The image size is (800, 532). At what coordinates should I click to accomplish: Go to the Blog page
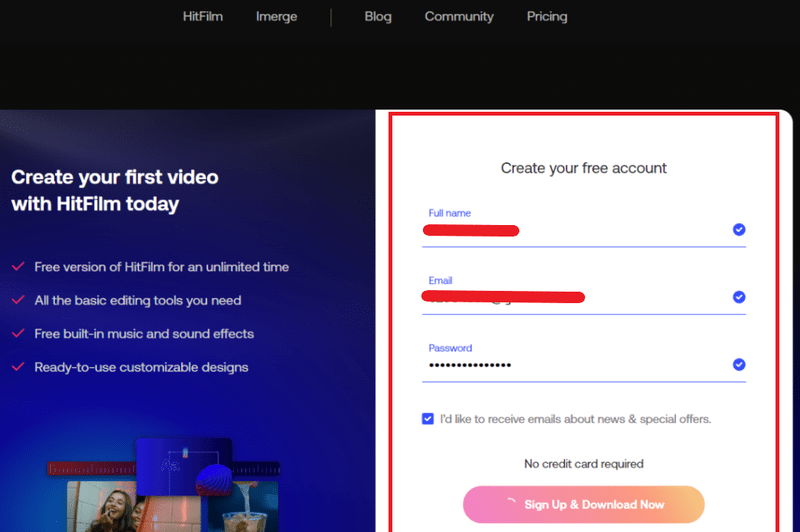point(378,16)
